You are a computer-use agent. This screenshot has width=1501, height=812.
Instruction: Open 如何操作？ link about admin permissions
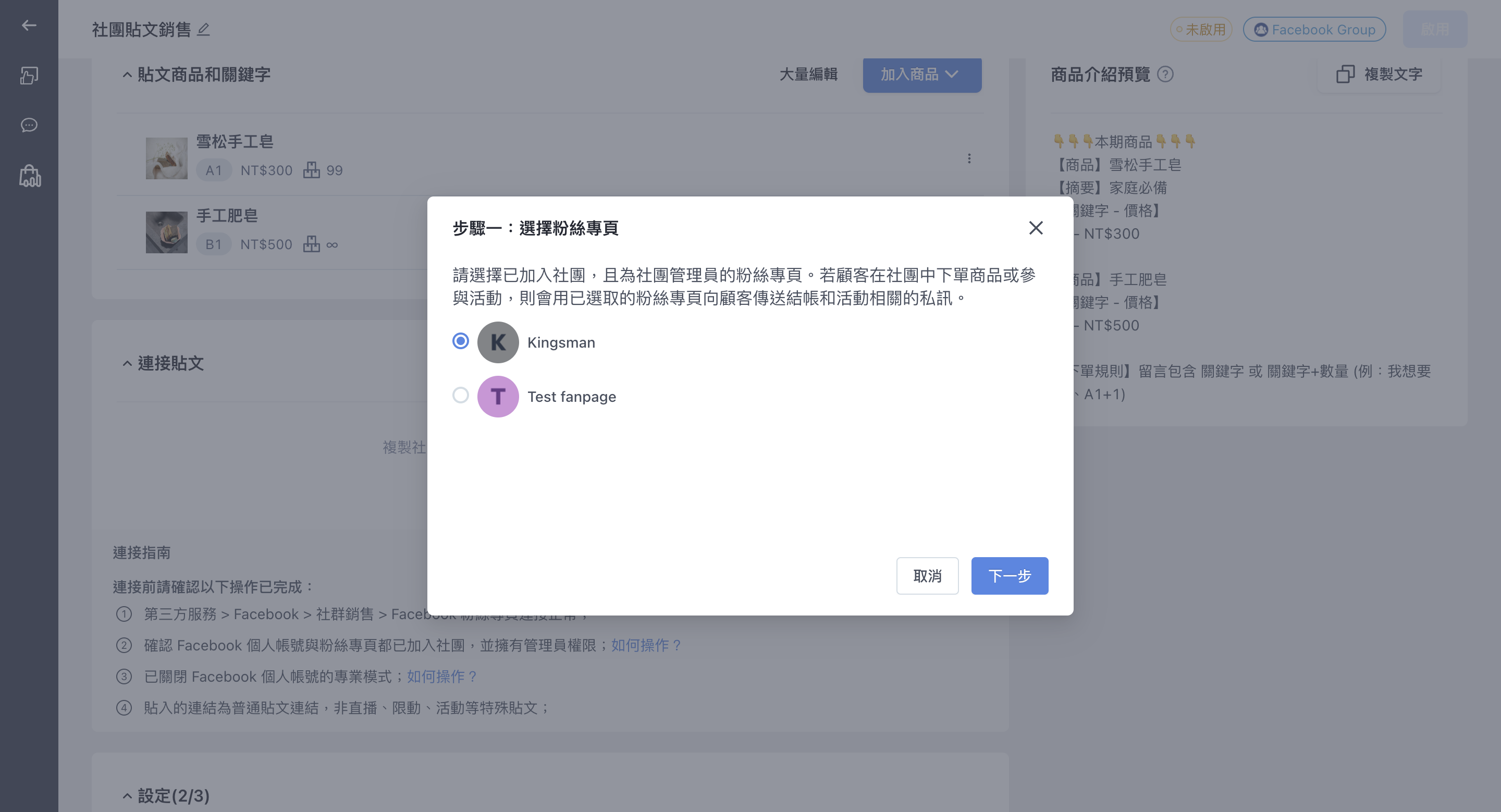pyautogui.click(x=647, y=645)
